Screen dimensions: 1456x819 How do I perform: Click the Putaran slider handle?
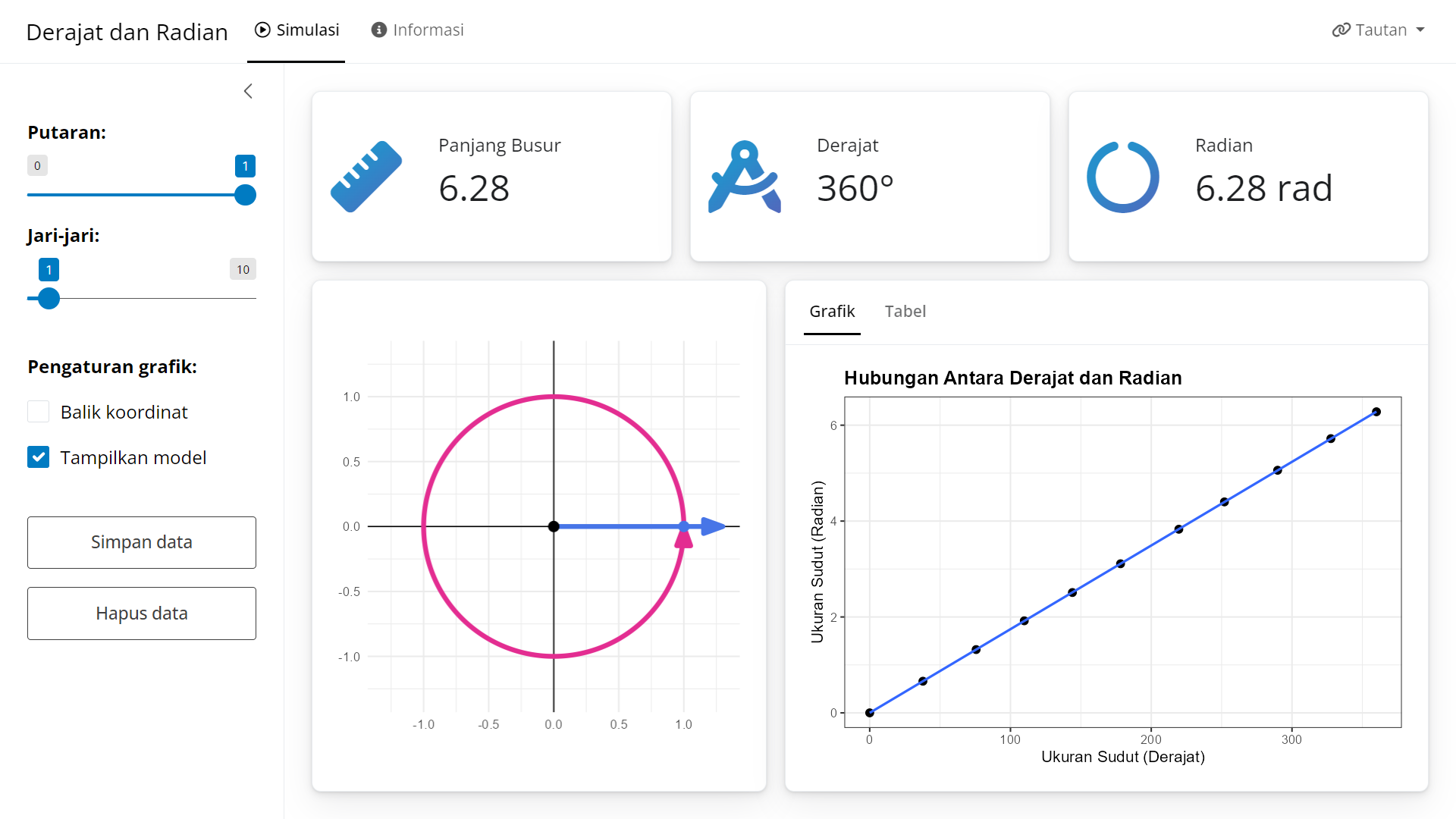(245, 195)
